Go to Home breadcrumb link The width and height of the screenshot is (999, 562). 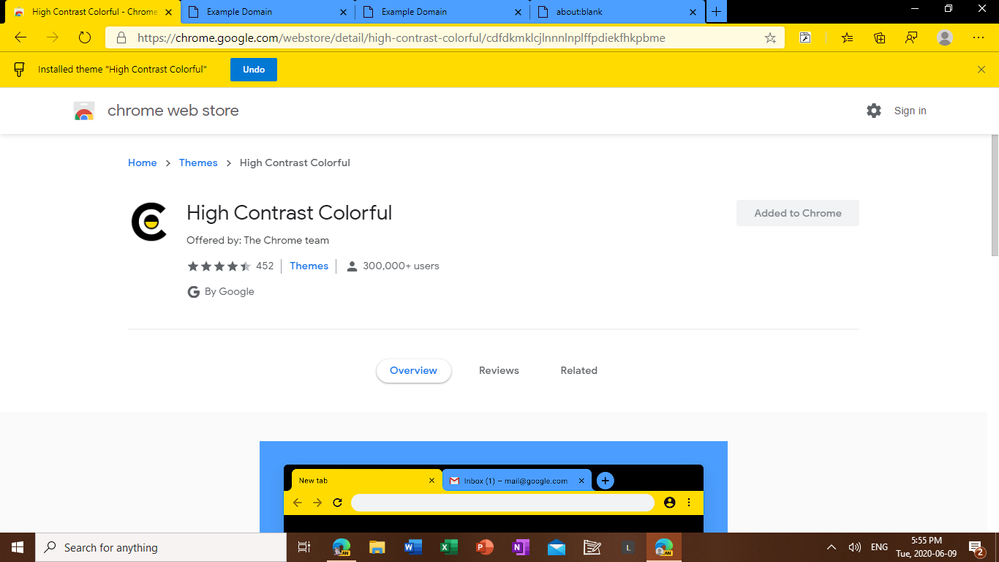[142, 162]
